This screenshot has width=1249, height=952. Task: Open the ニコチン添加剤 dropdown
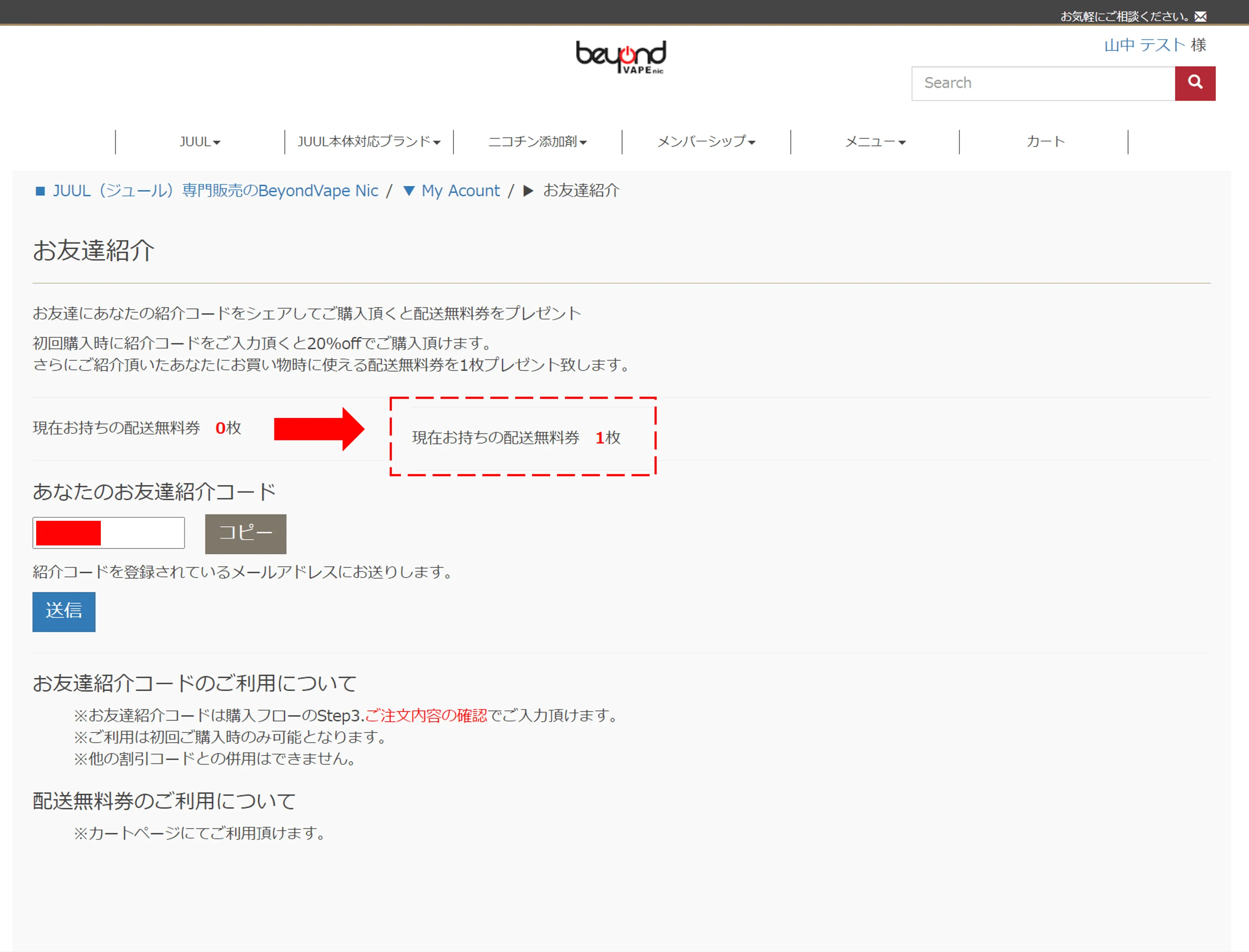[x=538, y=142]
